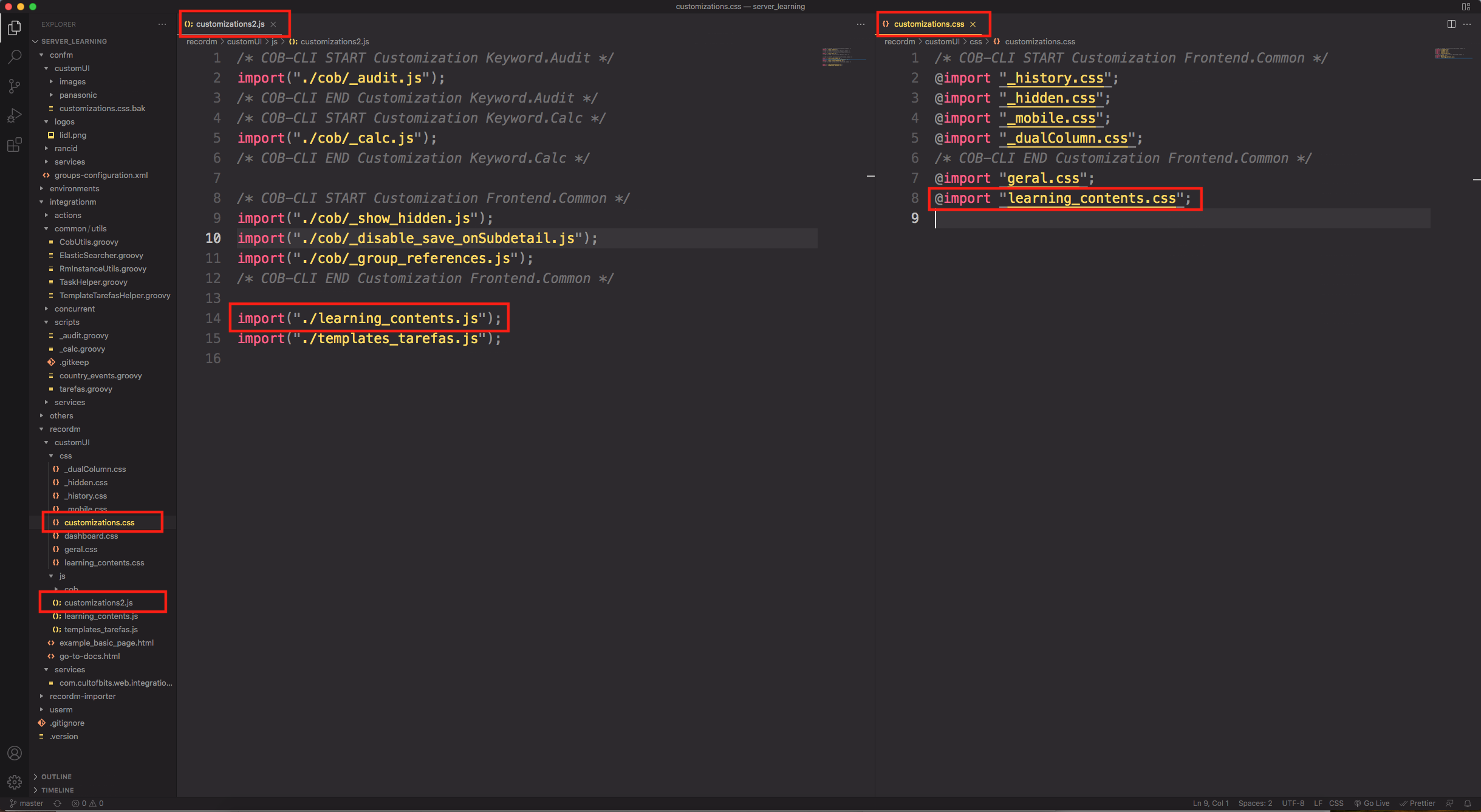Expand the OUTLINE section
The height and width of the screenshot is (812, 1481).
(x=56, y=777)
